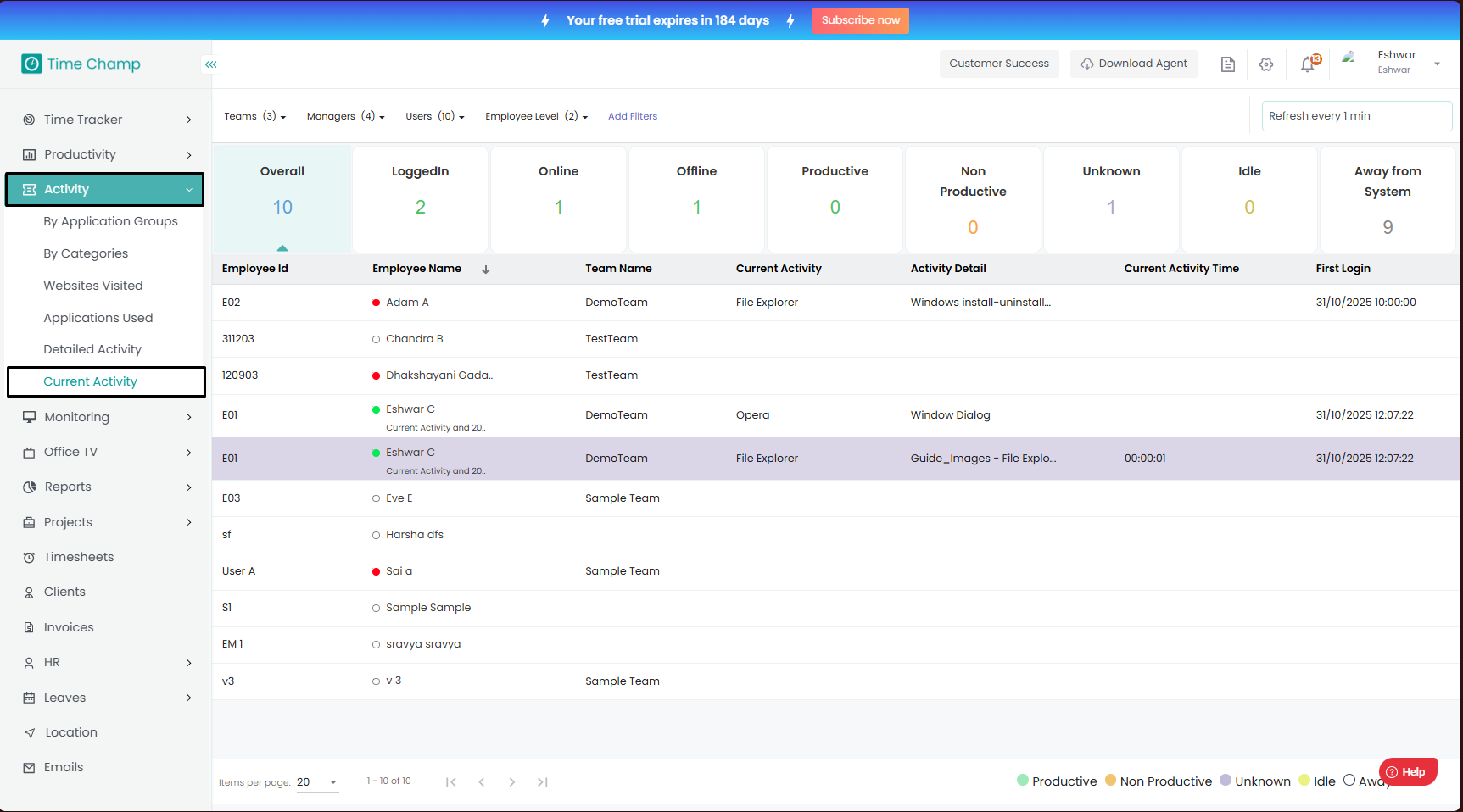Click the Add Filters link
Screen dimensions: 1463x812
point(632,116)
